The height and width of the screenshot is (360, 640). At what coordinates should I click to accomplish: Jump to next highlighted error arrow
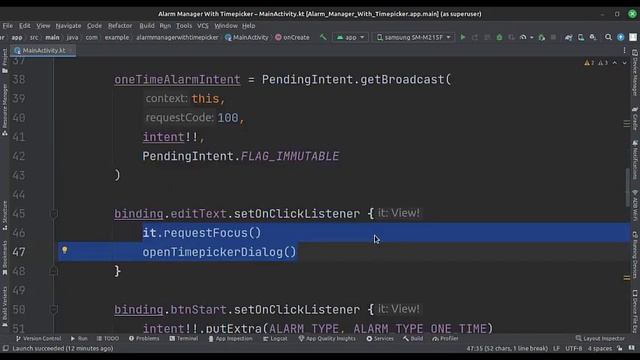[x=624, y=63]
